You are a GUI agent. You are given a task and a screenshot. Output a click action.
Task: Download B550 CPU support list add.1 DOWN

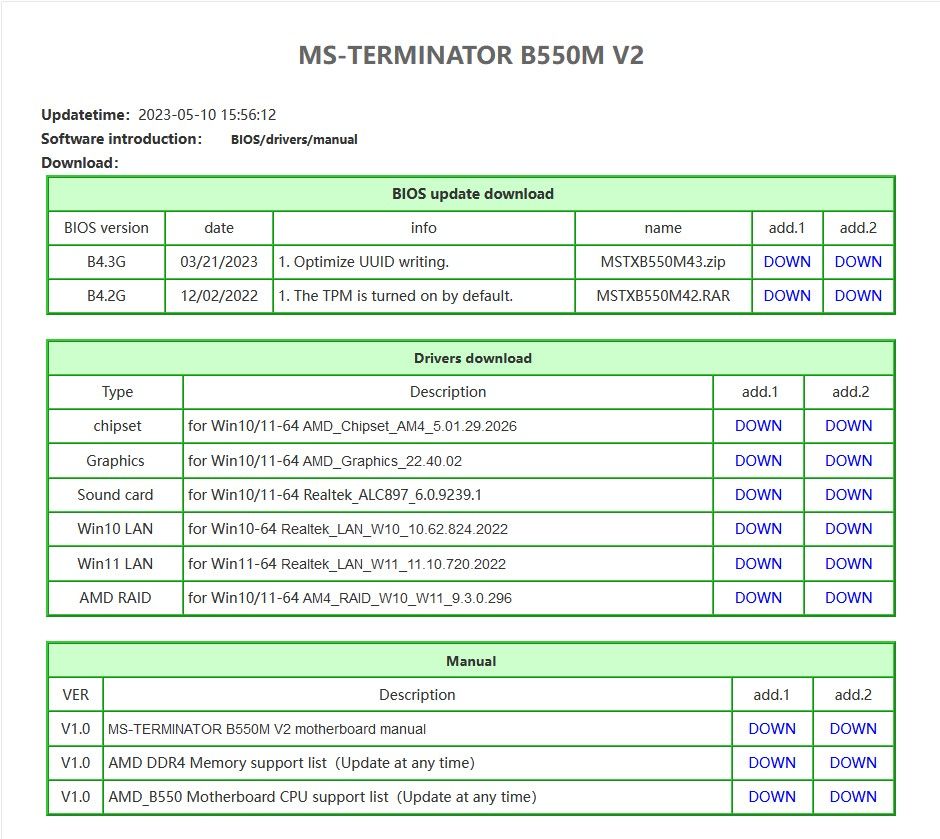[x=772, y=797]
